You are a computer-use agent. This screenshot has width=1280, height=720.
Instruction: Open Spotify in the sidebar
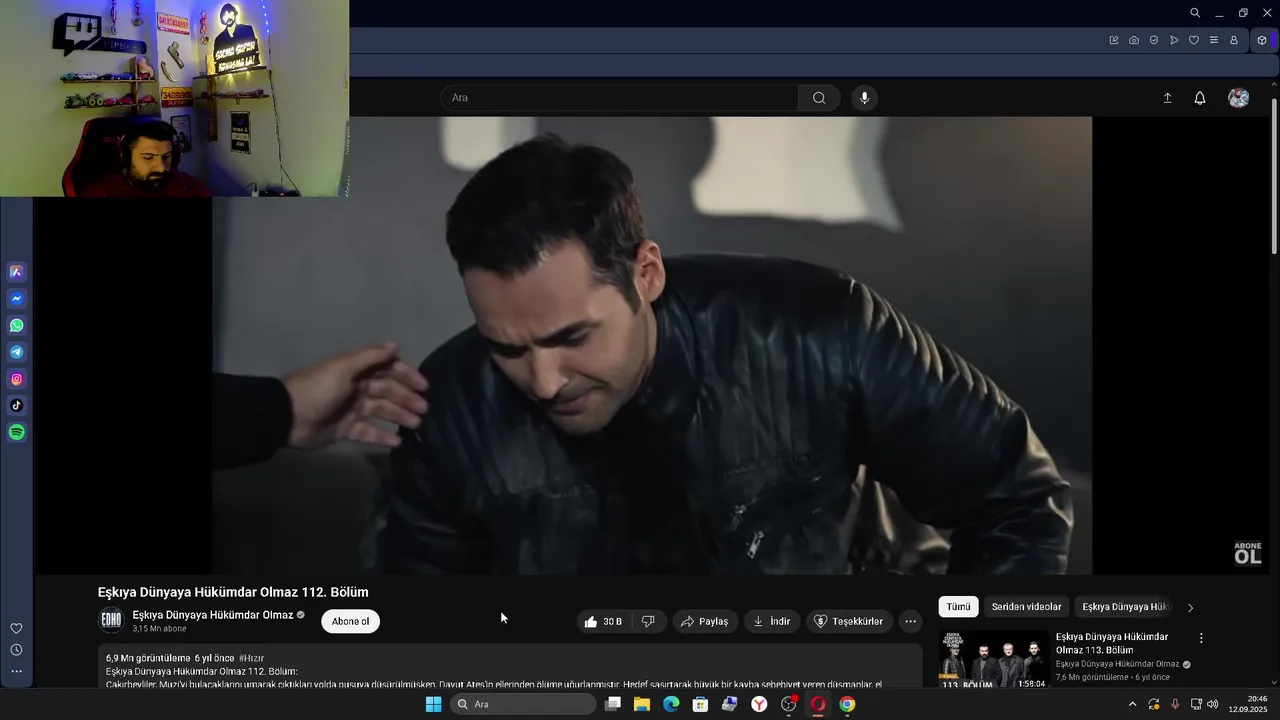pos(17,433)
